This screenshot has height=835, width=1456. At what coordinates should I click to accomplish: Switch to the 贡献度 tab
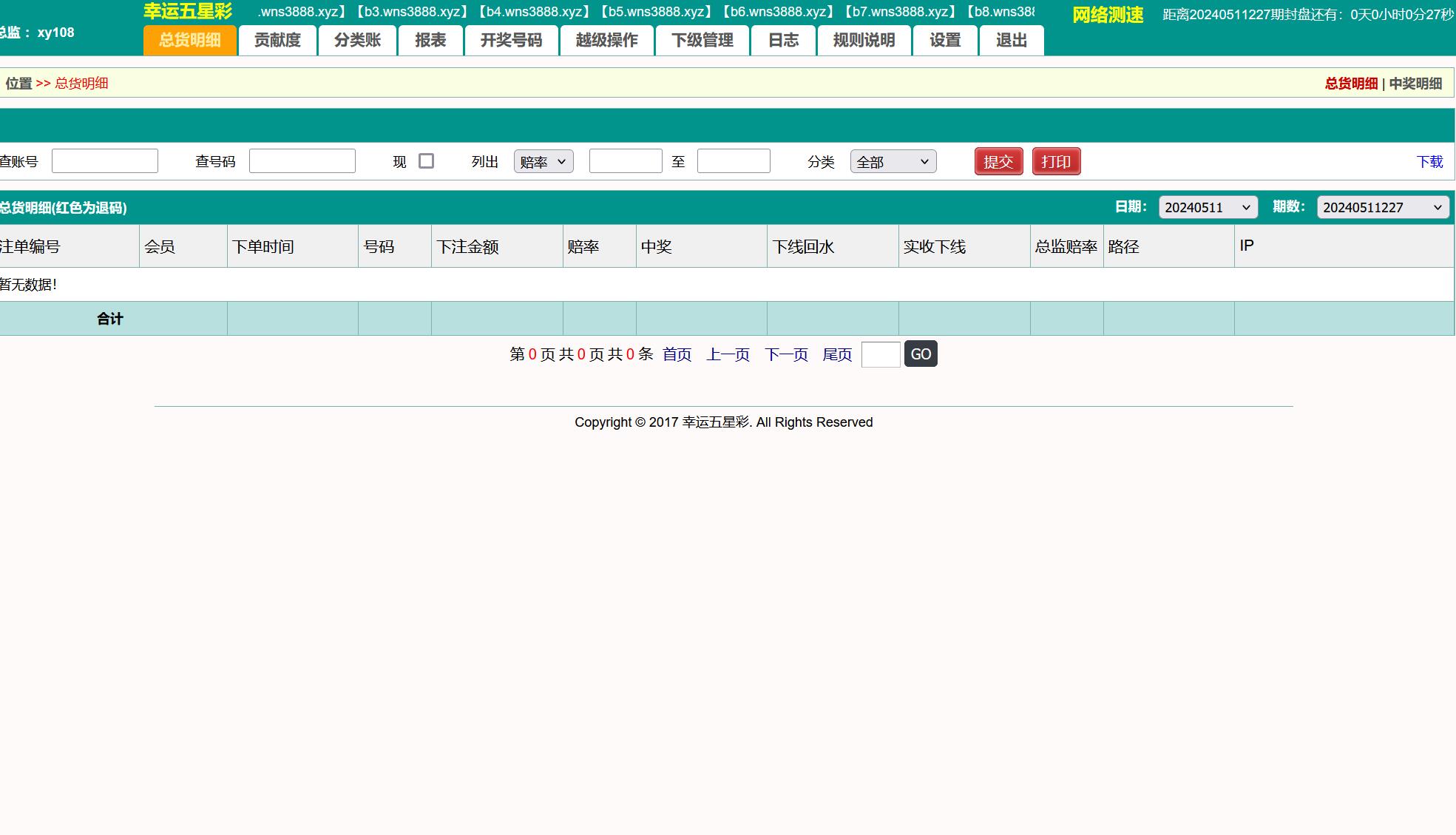(277, 41)
